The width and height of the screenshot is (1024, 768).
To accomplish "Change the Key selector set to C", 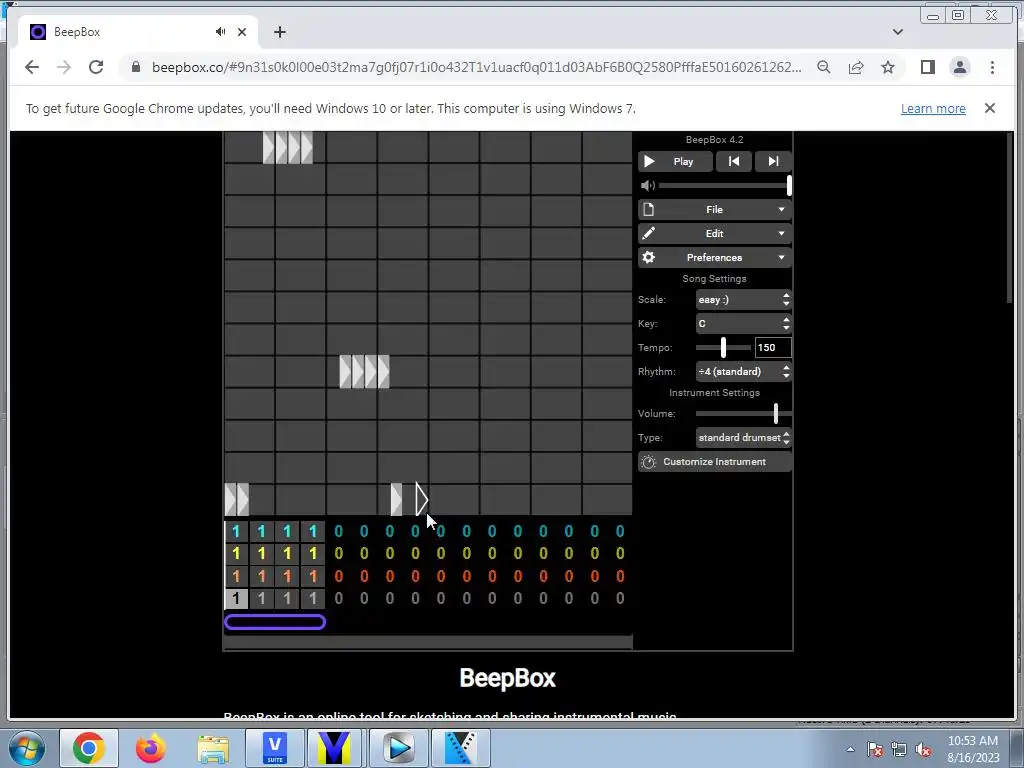I will tap(744, 324).
